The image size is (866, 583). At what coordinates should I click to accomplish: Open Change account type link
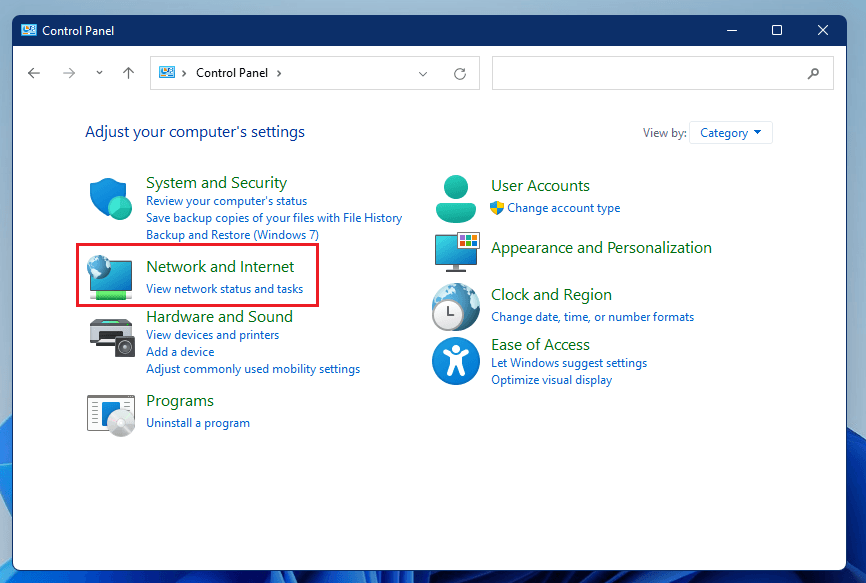pyautogui.click(x=563, y=208)
